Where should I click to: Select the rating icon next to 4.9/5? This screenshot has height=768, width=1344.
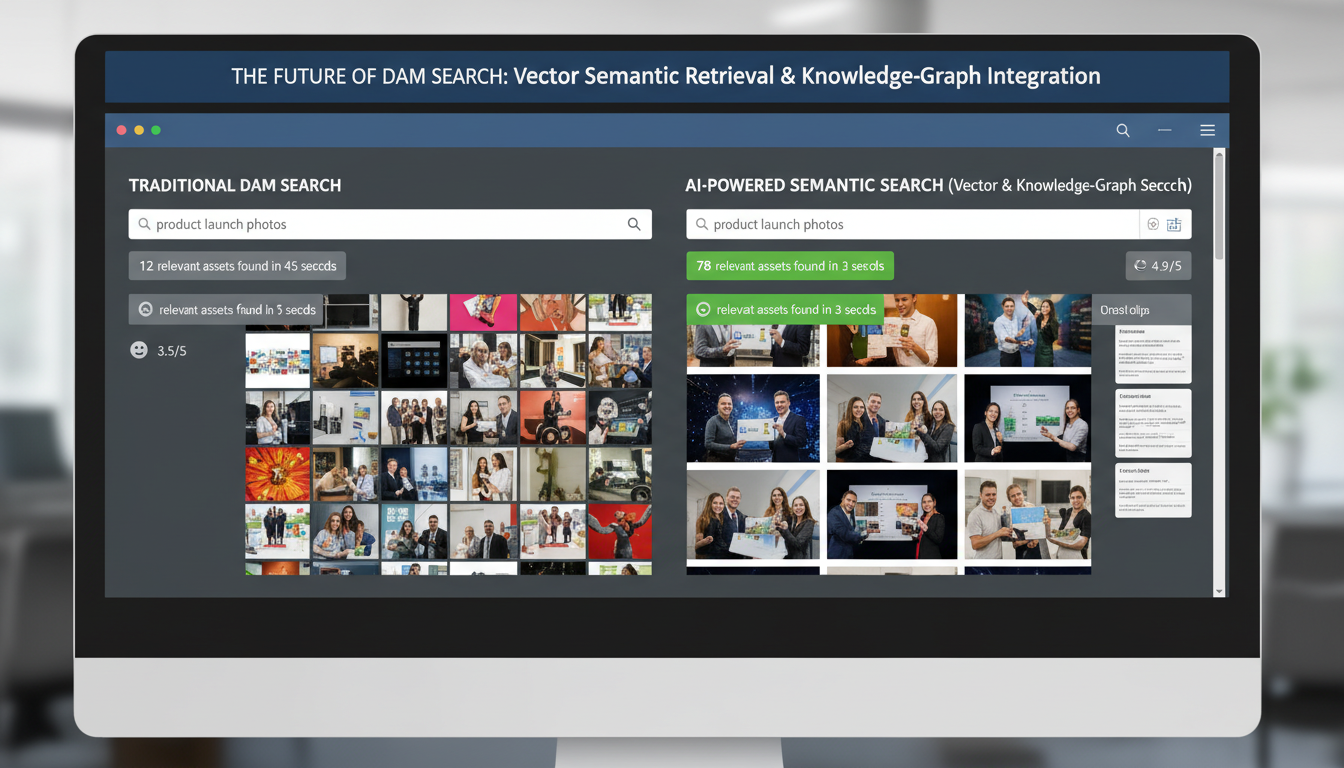click(1139, 266)
